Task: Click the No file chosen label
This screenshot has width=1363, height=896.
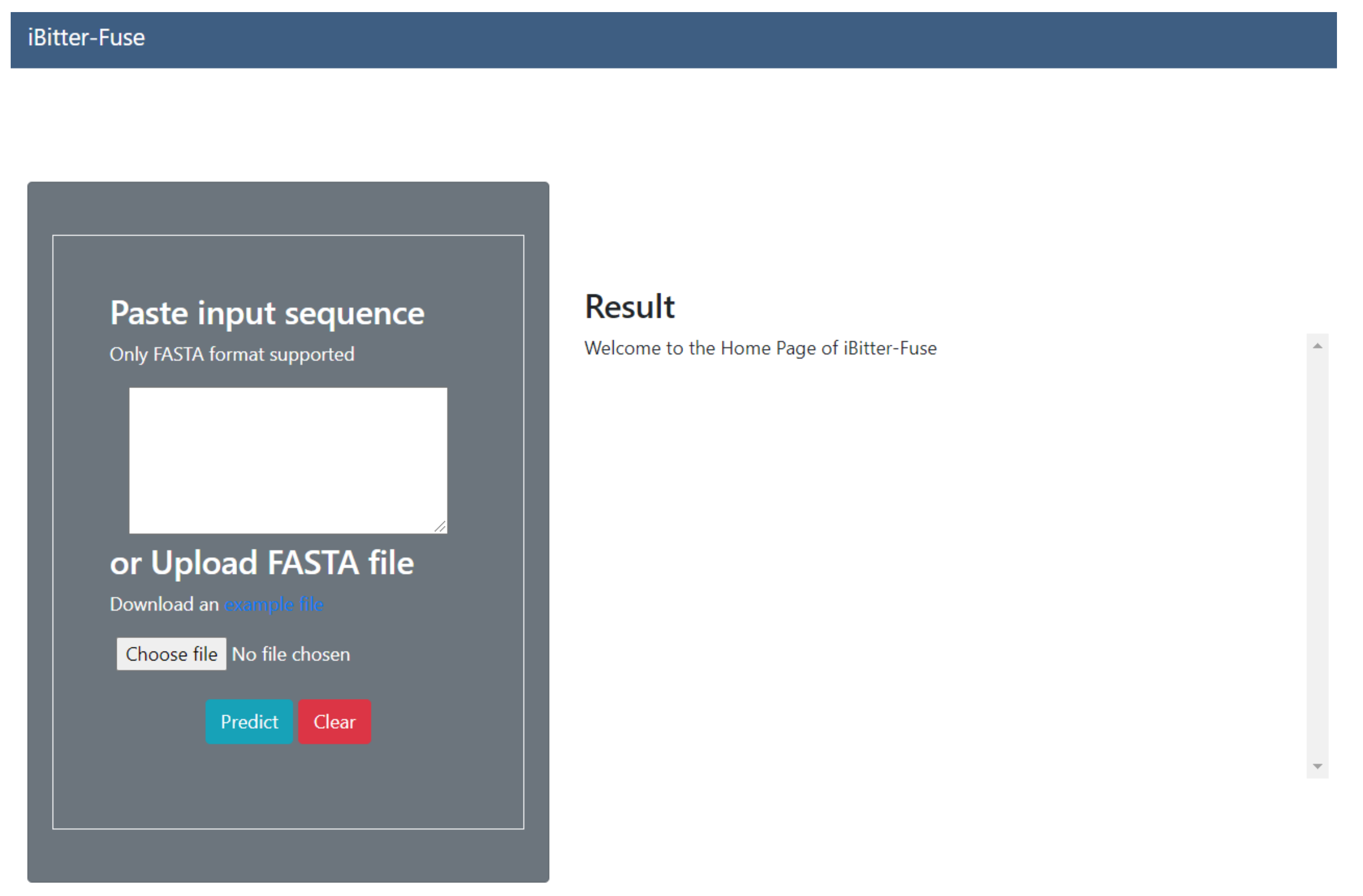Action: click(x=291, y=654)
